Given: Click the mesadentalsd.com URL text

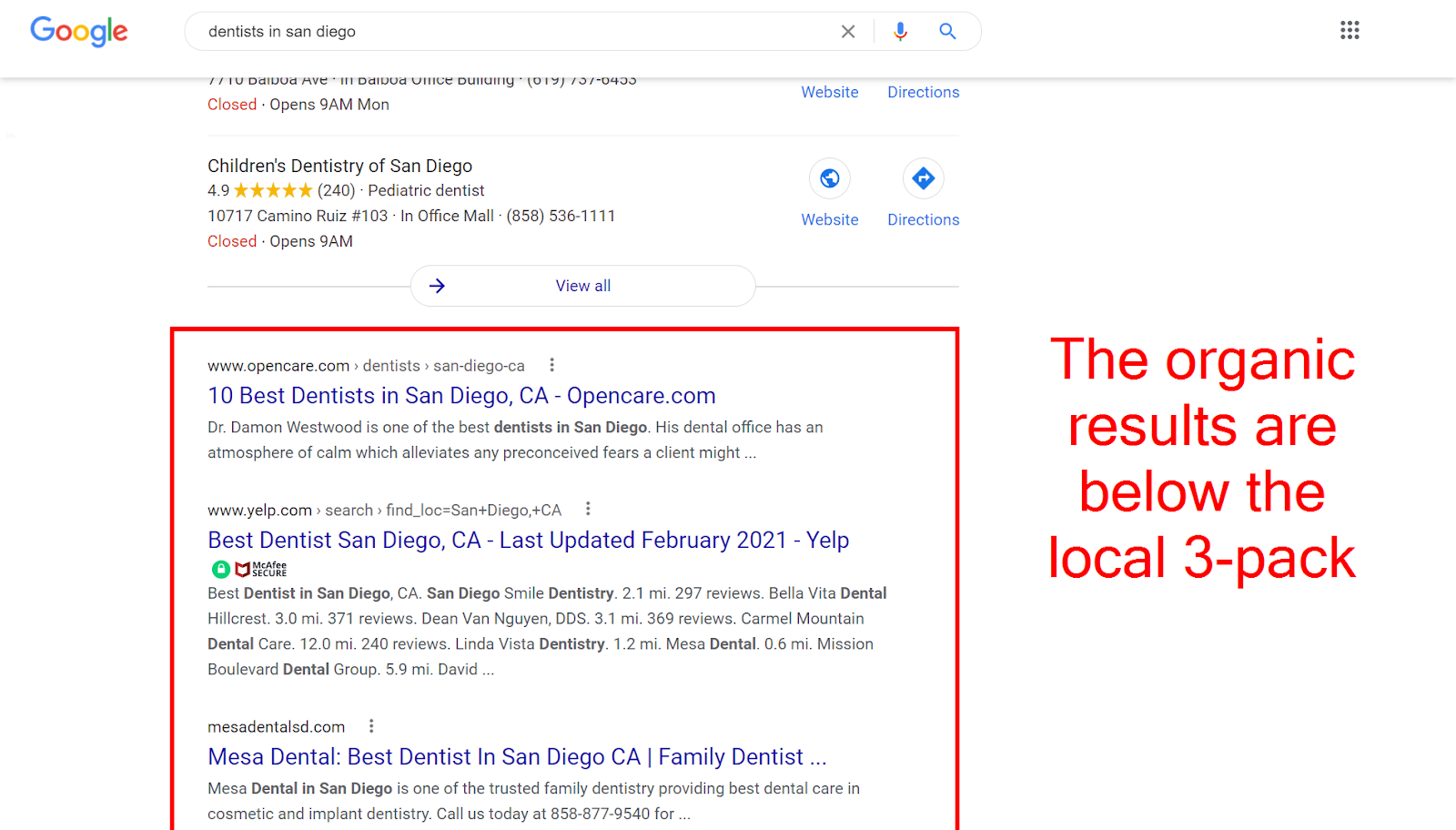Looking at the screenshot, I should click(277, 727).
